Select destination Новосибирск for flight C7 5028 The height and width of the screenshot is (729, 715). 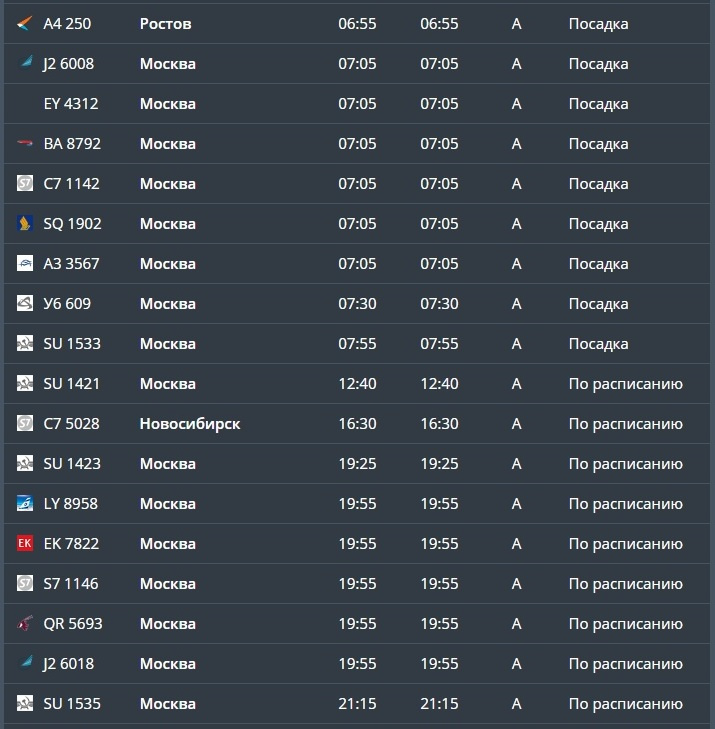(190, 423)
